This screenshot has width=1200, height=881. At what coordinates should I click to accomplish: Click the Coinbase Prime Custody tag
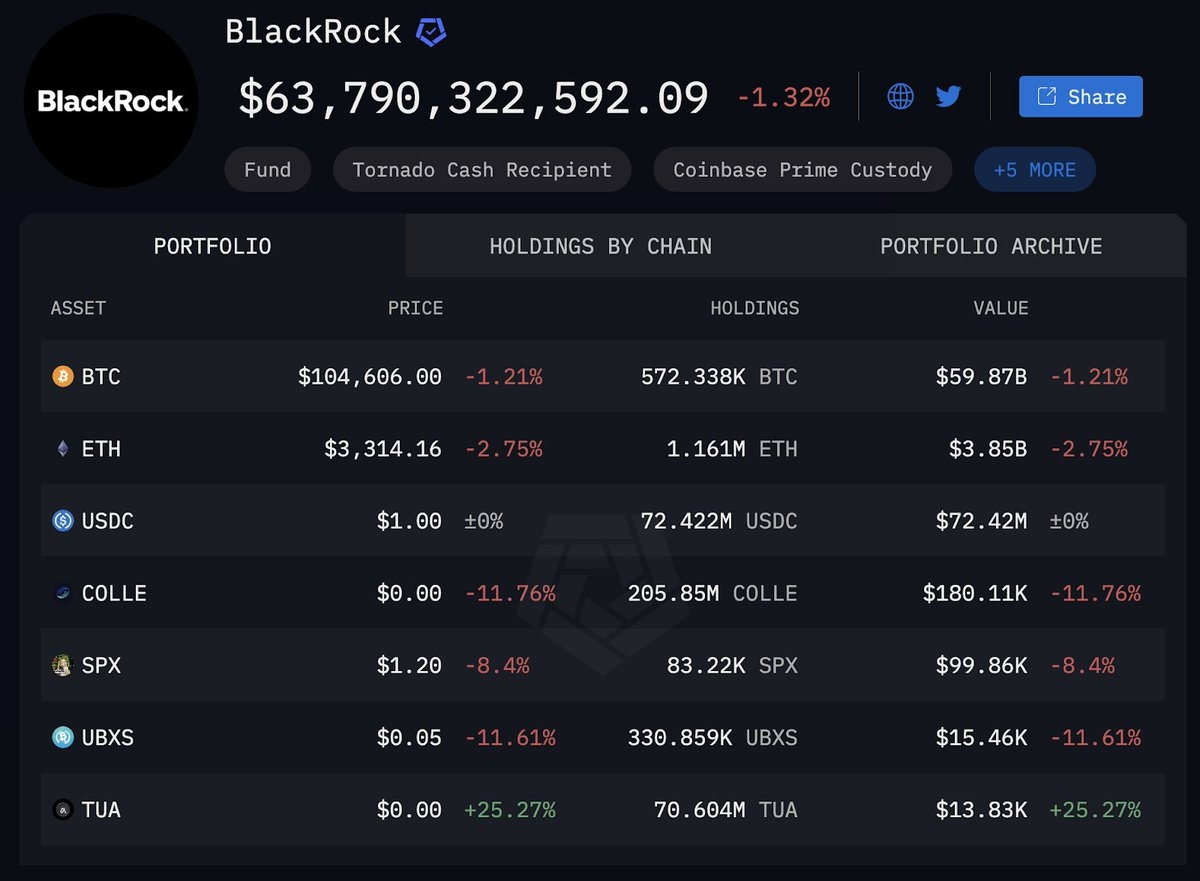tap(802, 170)
